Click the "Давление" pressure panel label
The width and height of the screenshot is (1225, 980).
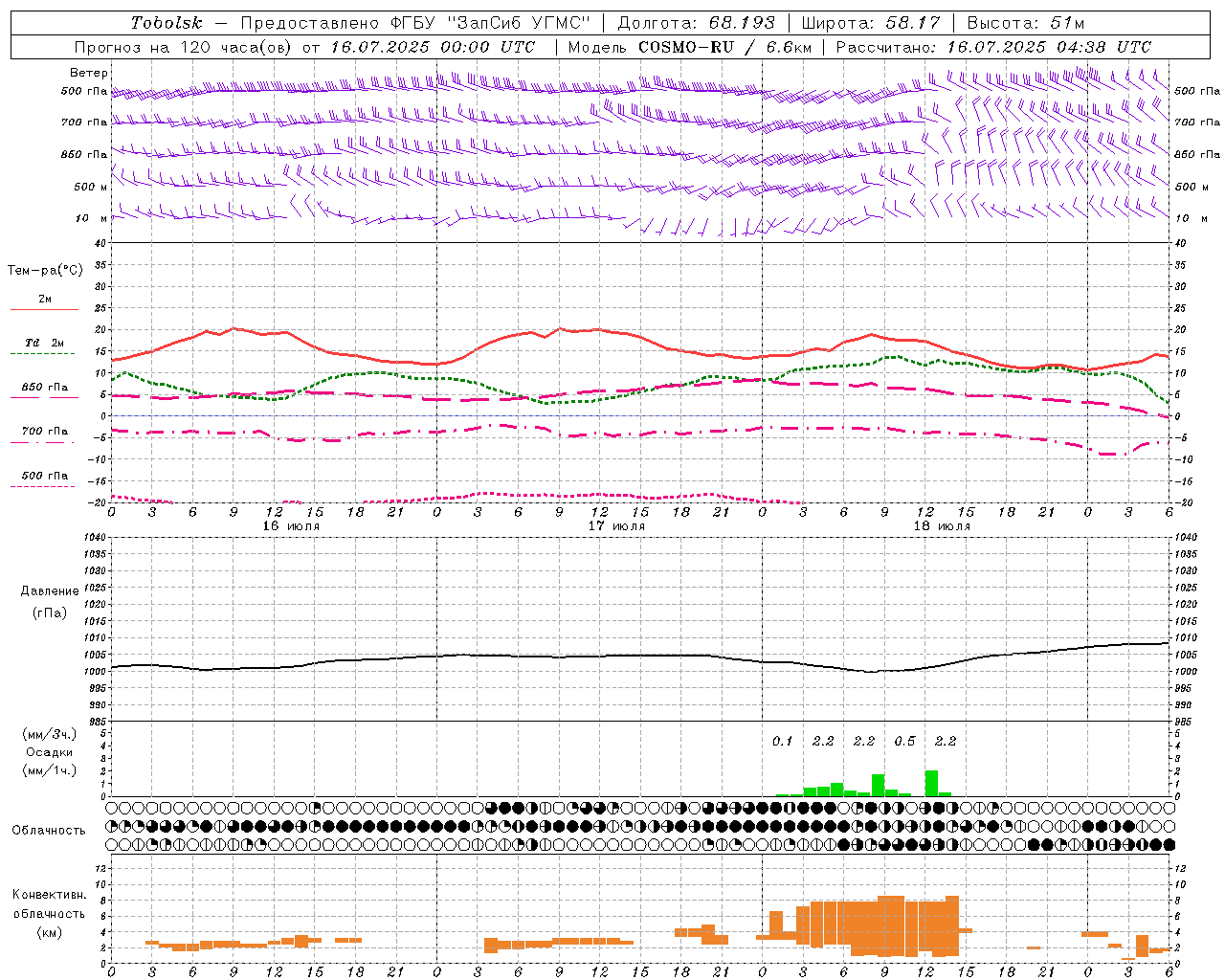pyautogui.click(x=50, y=591)
